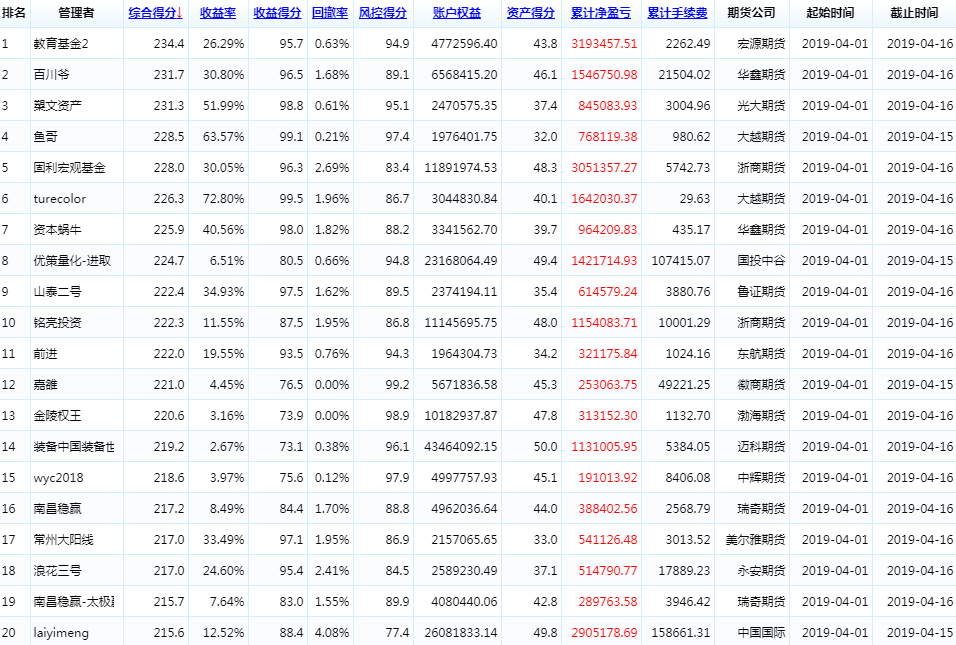This screenshot has width=956, height=645.
Task: Click account equity 4772596.40
Action: tap(464, 44)
